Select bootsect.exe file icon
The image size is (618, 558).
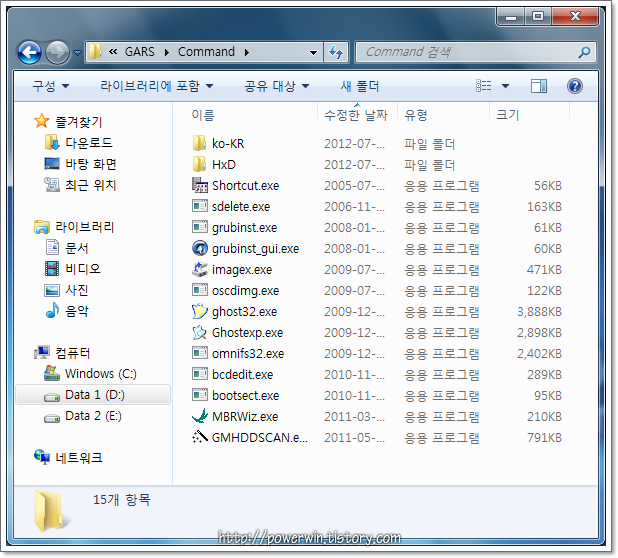click(199, 394)
